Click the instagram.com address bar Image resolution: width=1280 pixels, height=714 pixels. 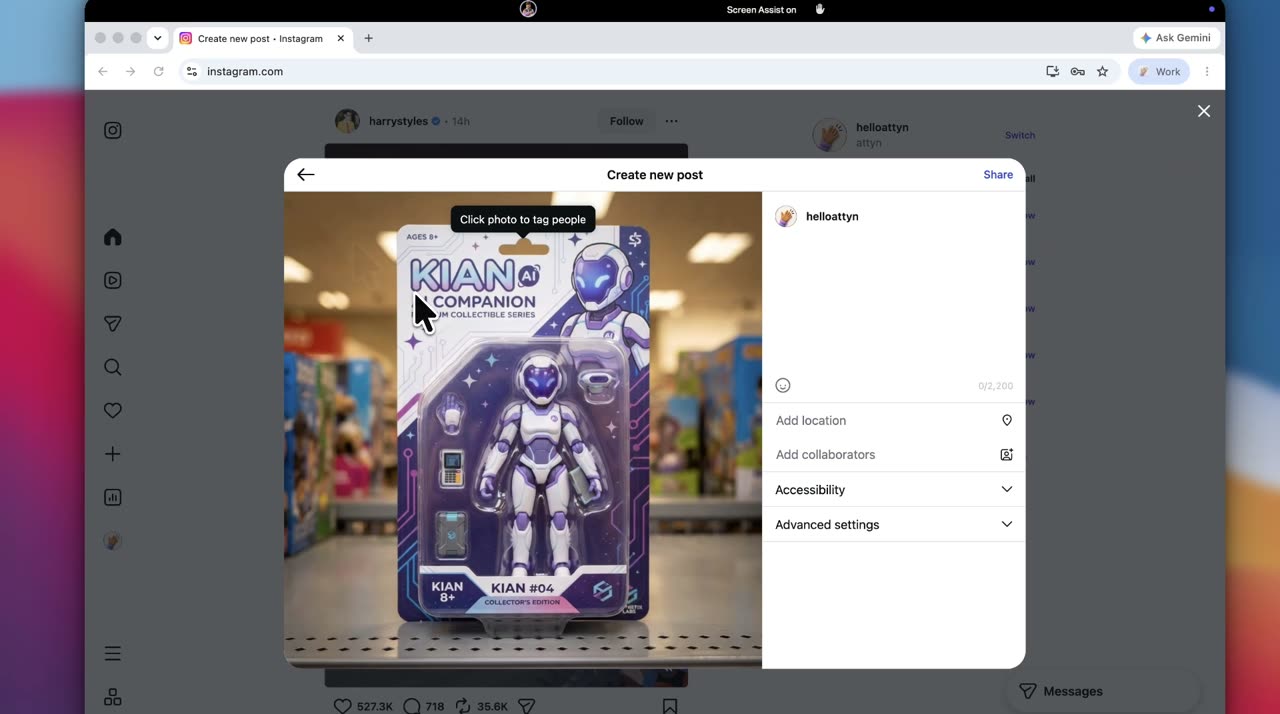pos(610,71)
